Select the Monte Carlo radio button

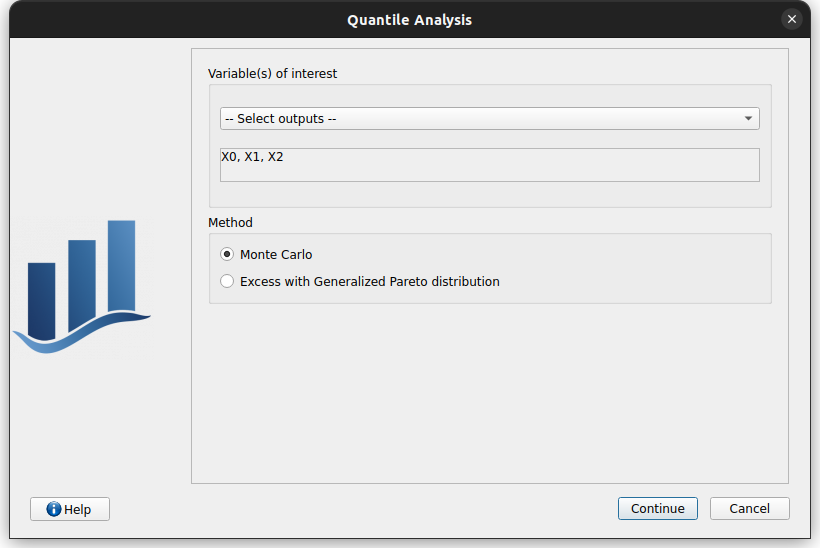tap(227, 255)
